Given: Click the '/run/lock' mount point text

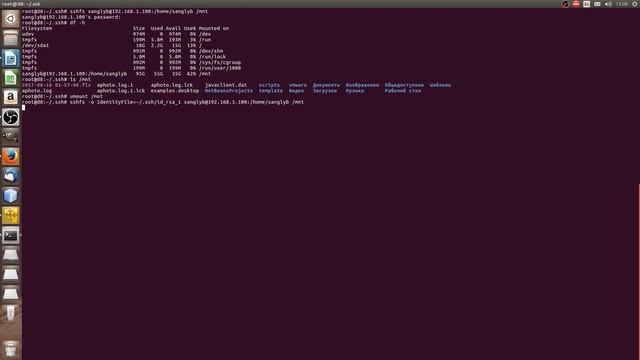Looking at the screenshot, I should coord(212,57).
